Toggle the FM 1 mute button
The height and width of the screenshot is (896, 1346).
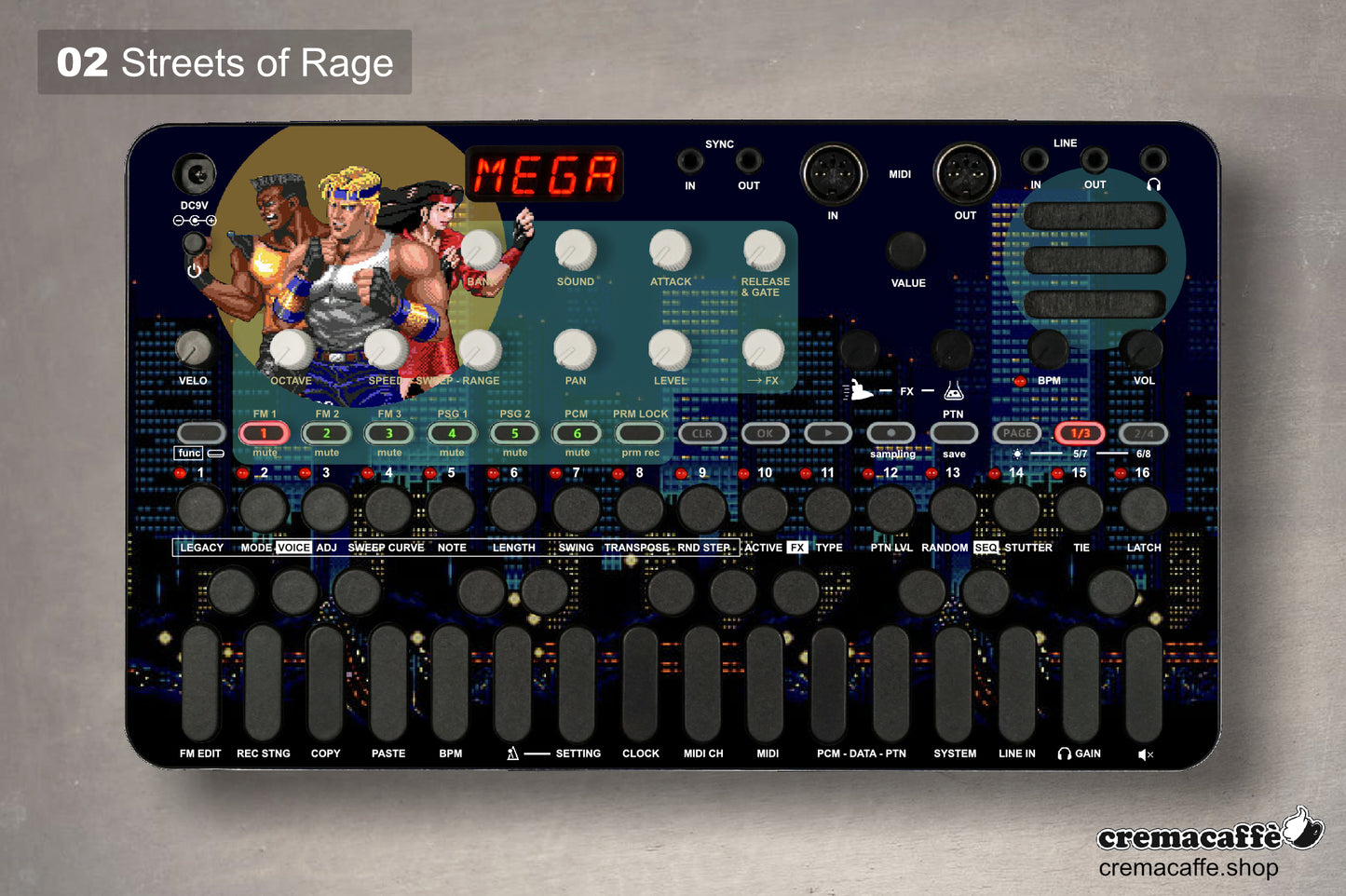[265, 433]
